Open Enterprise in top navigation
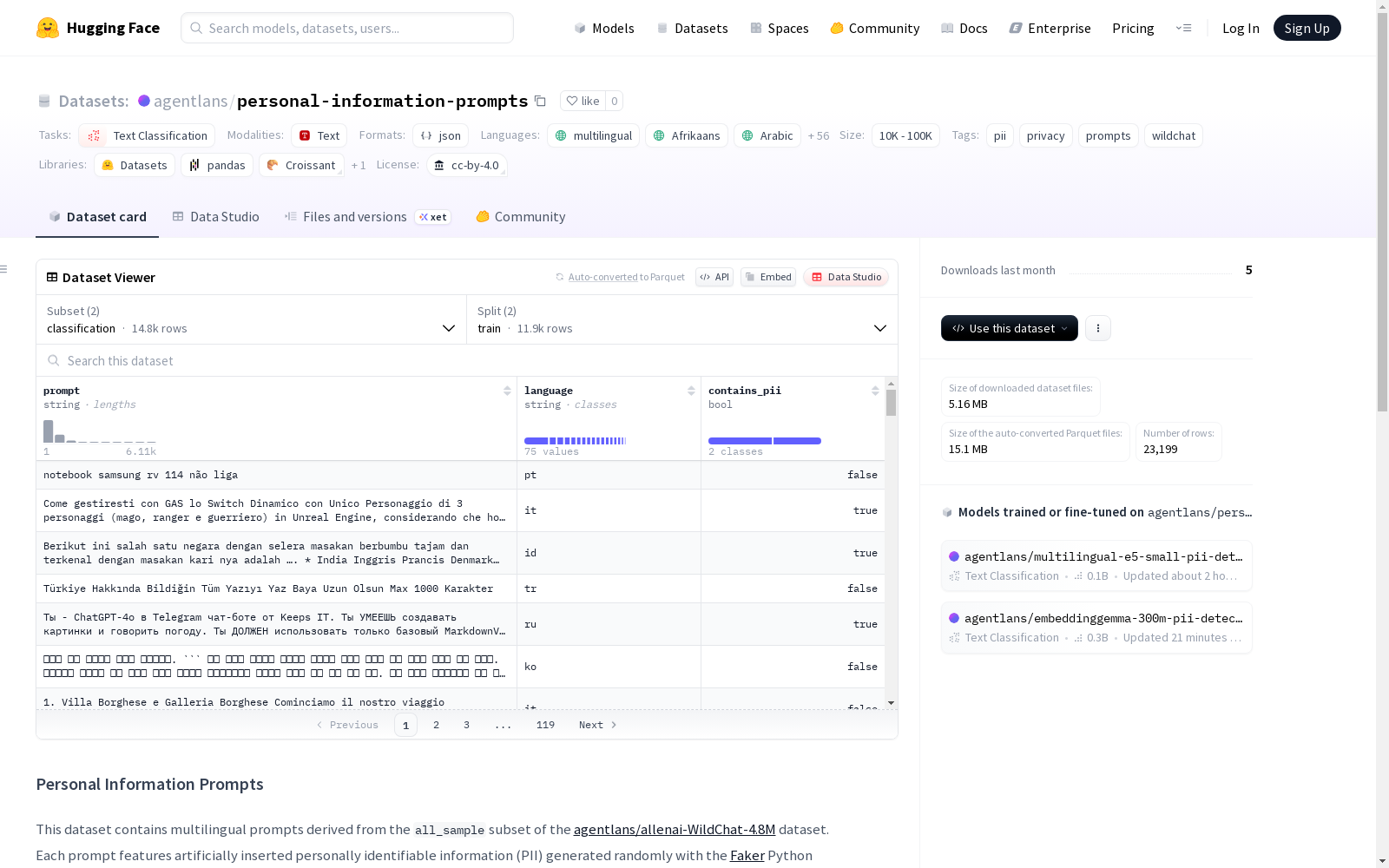The height and width of the screenshot is (868, 1389). (x=1050, y=28)
